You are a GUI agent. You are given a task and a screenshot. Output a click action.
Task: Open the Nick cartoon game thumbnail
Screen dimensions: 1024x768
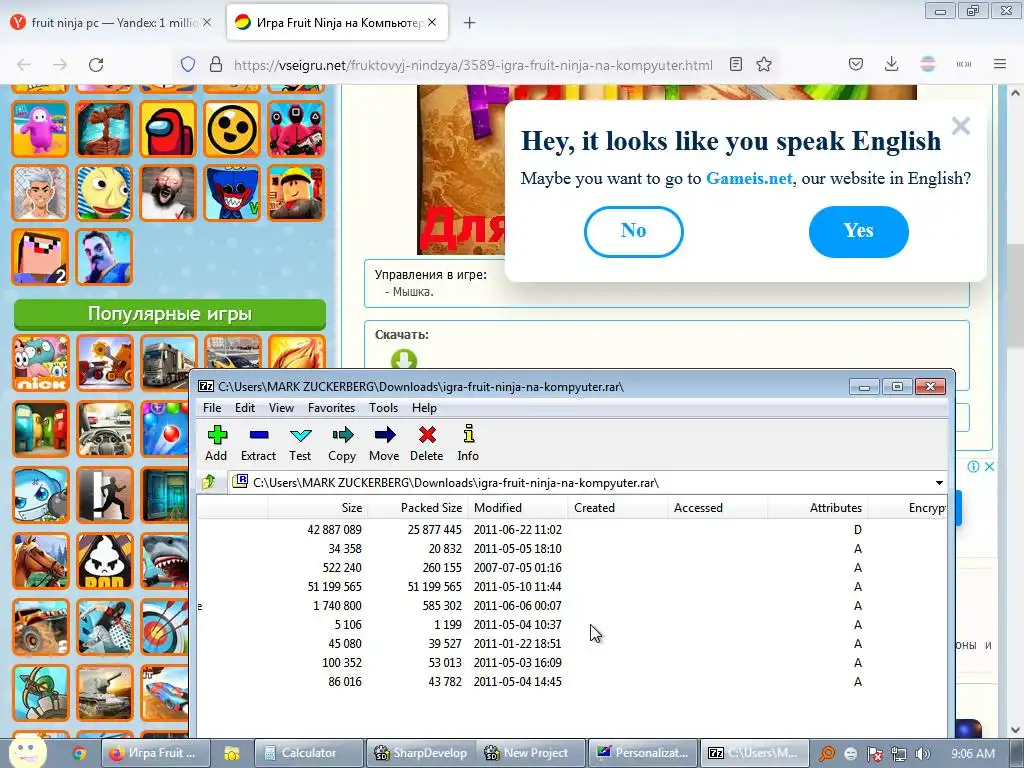pyautogui.click(x=40, y=363)
